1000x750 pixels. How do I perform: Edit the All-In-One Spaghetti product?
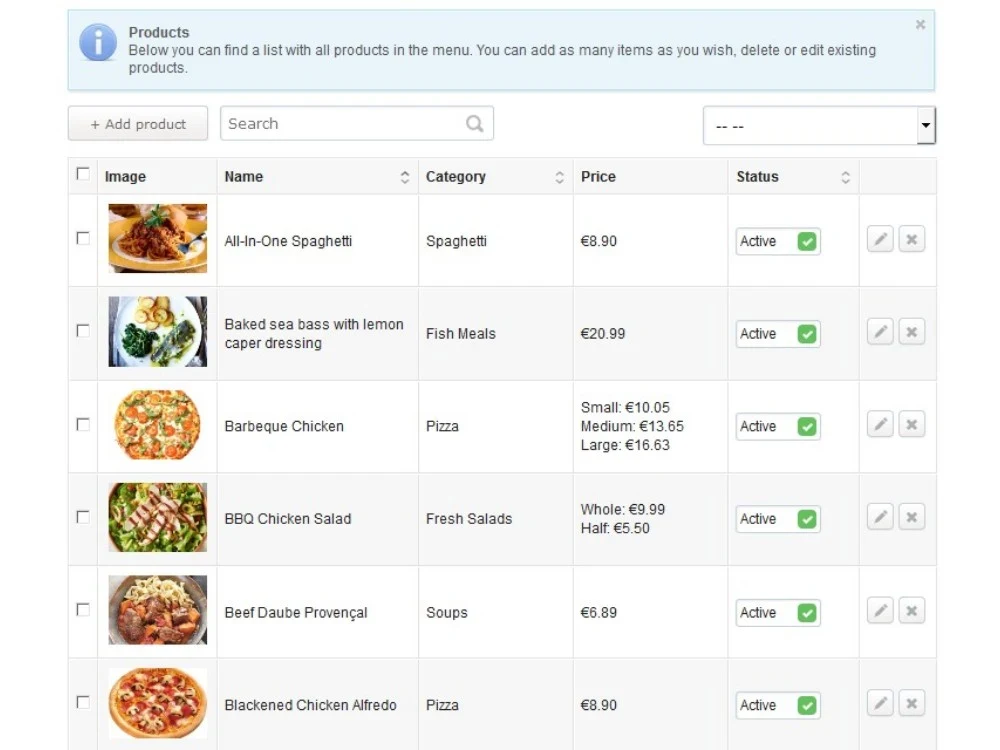coord(880,239)
